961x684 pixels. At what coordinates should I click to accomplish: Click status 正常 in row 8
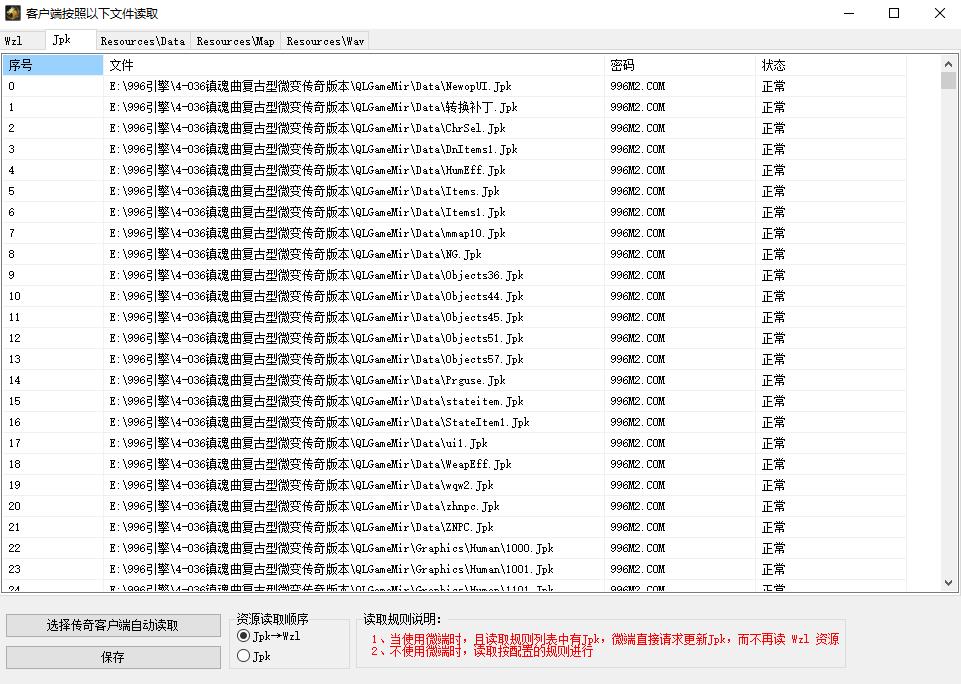773,254
